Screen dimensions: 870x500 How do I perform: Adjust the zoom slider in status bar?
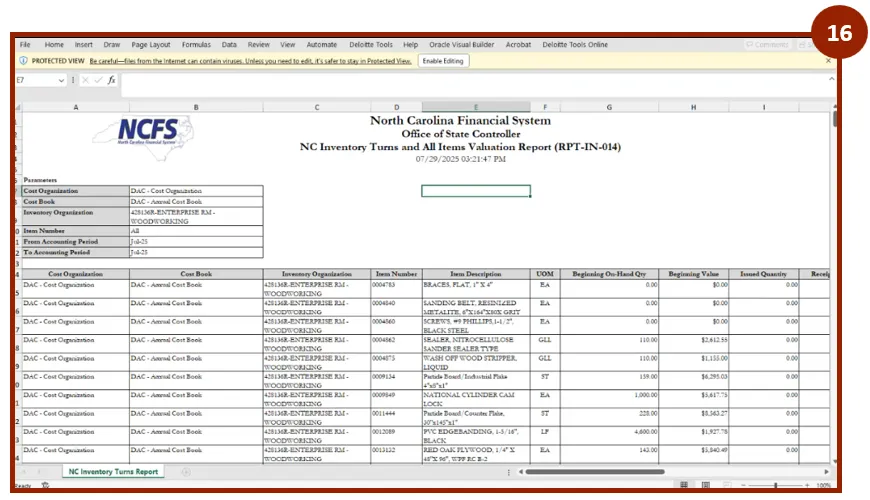(x=776, y=485)
